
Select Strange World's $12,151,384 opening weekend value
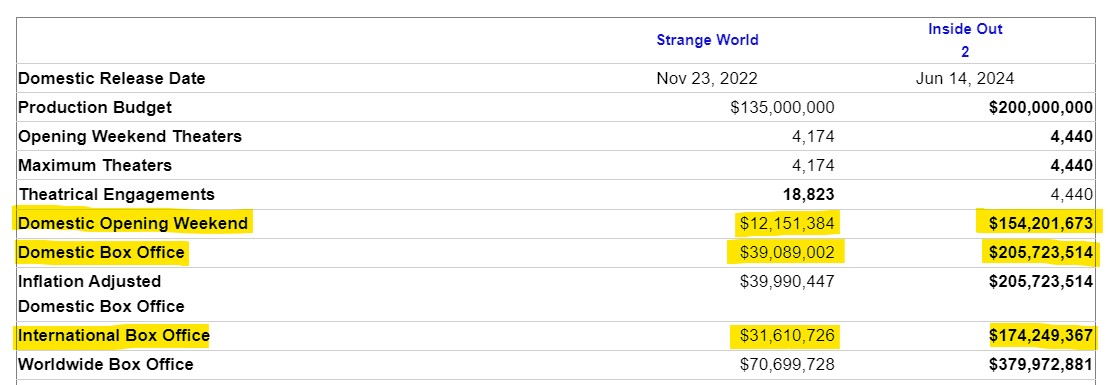click(x=787, y=223)
